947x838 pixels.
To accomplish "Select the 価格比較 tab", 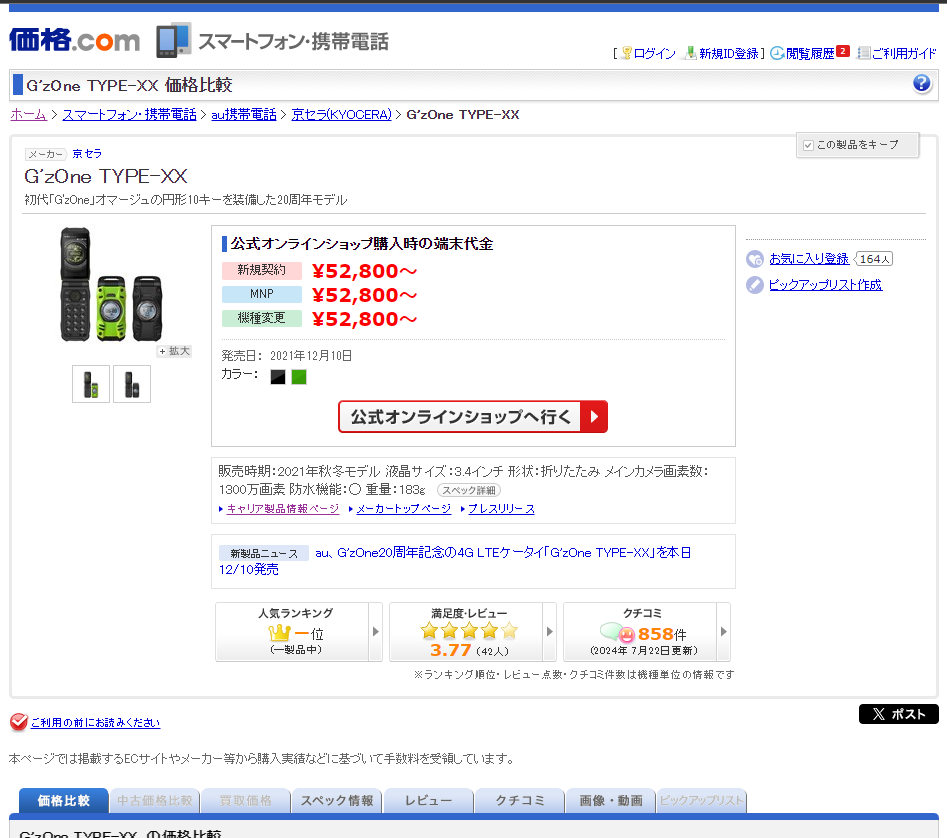I will pyautogui.click(x=63, y=801).
